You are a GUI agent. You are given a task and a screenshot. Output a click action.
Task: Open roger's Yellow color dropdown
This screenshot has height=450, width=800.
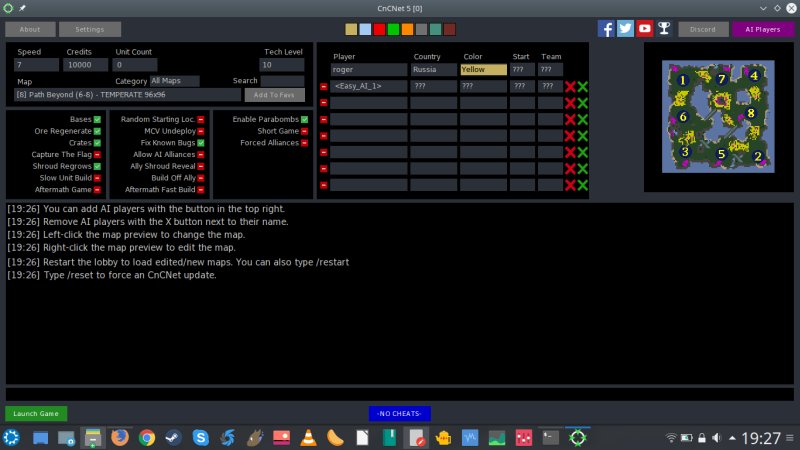click(x=484, y=69)
